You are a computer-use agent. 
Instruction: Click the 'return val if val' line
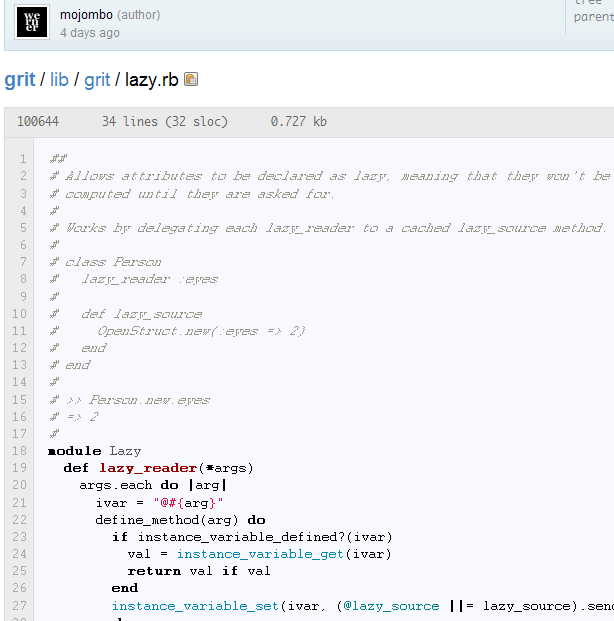coord(199,571)
